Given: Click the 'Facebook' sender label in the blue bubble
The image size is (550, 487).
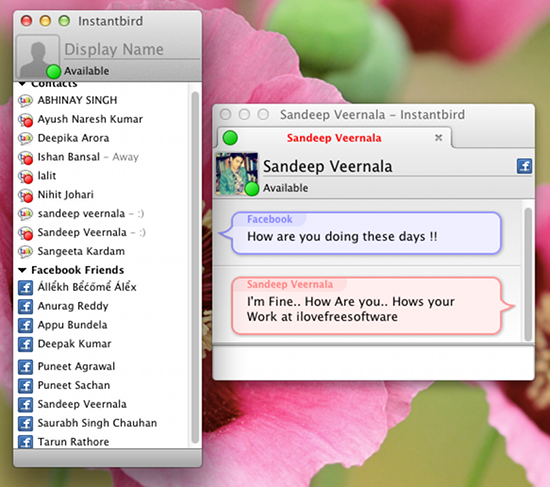Looking at the screenshot, I should pyautogui.click(x=270, y=219).
